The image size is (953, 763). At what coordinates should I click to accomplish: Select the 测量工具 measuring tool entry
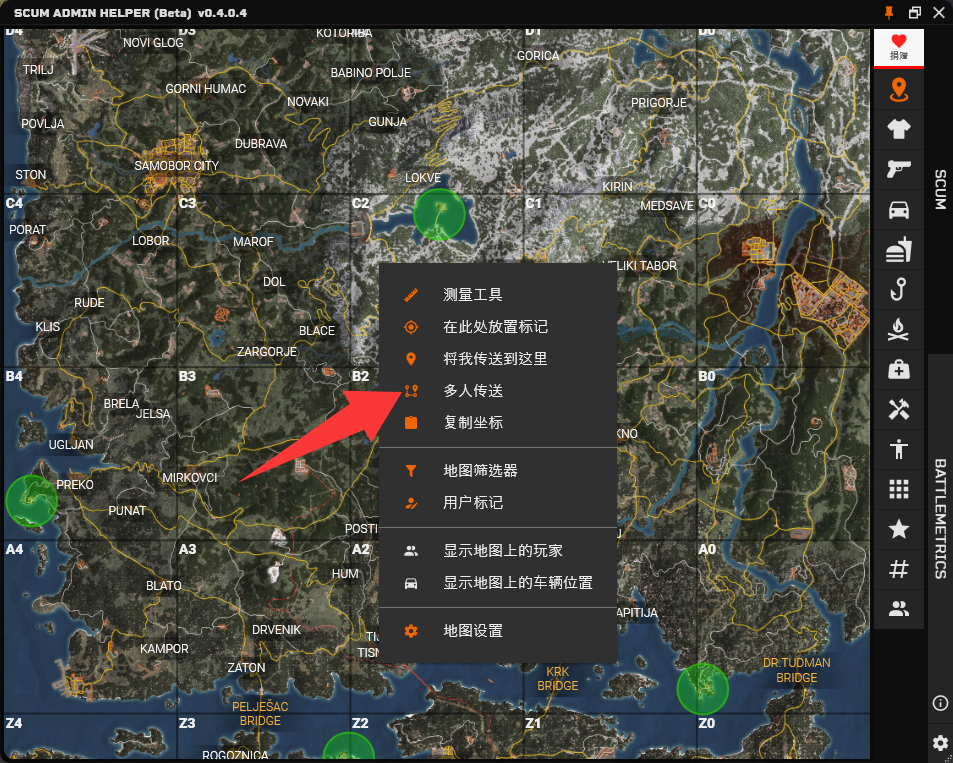[498, 295]
